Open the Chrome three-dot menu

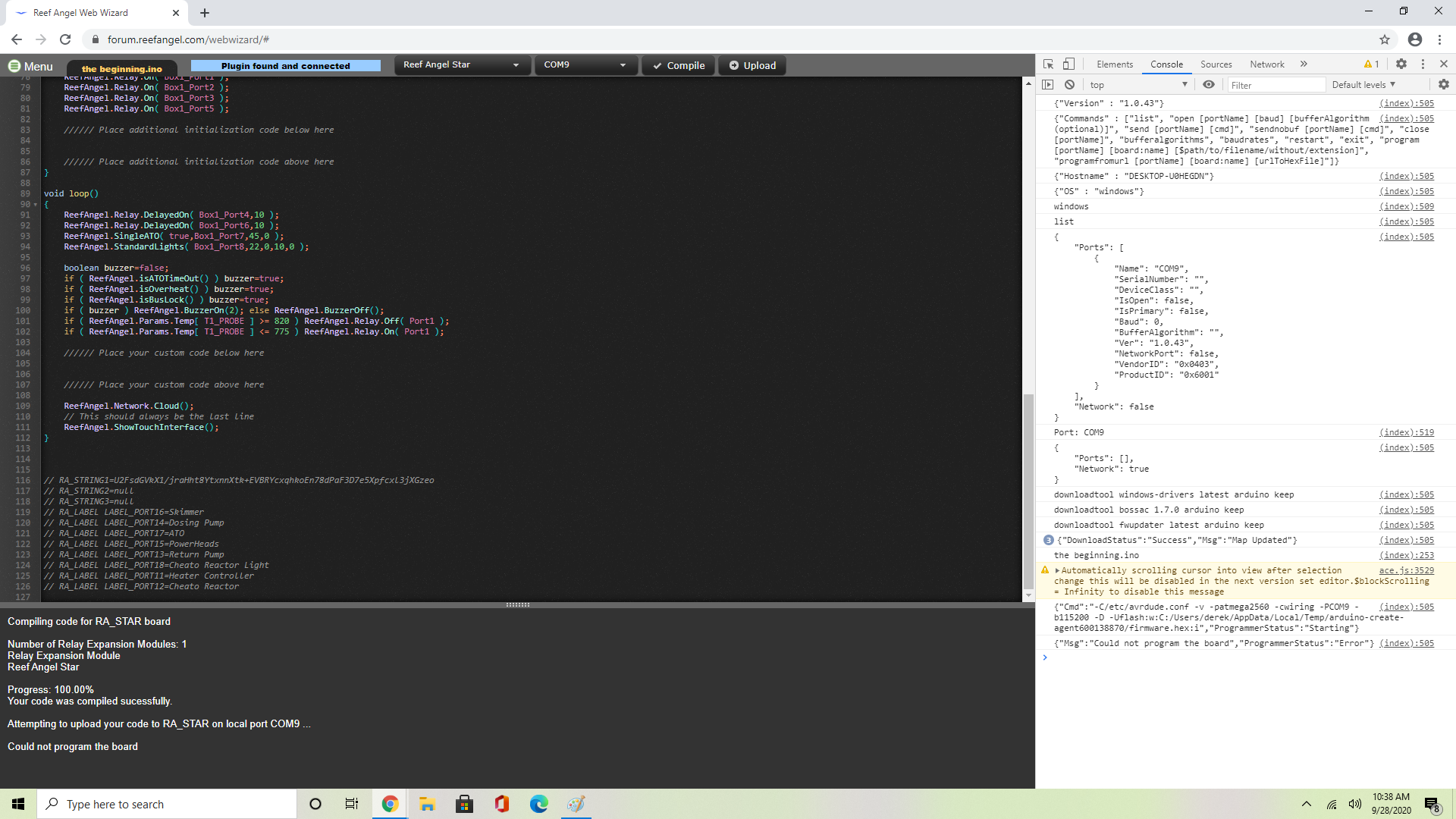pos(1439,39)
